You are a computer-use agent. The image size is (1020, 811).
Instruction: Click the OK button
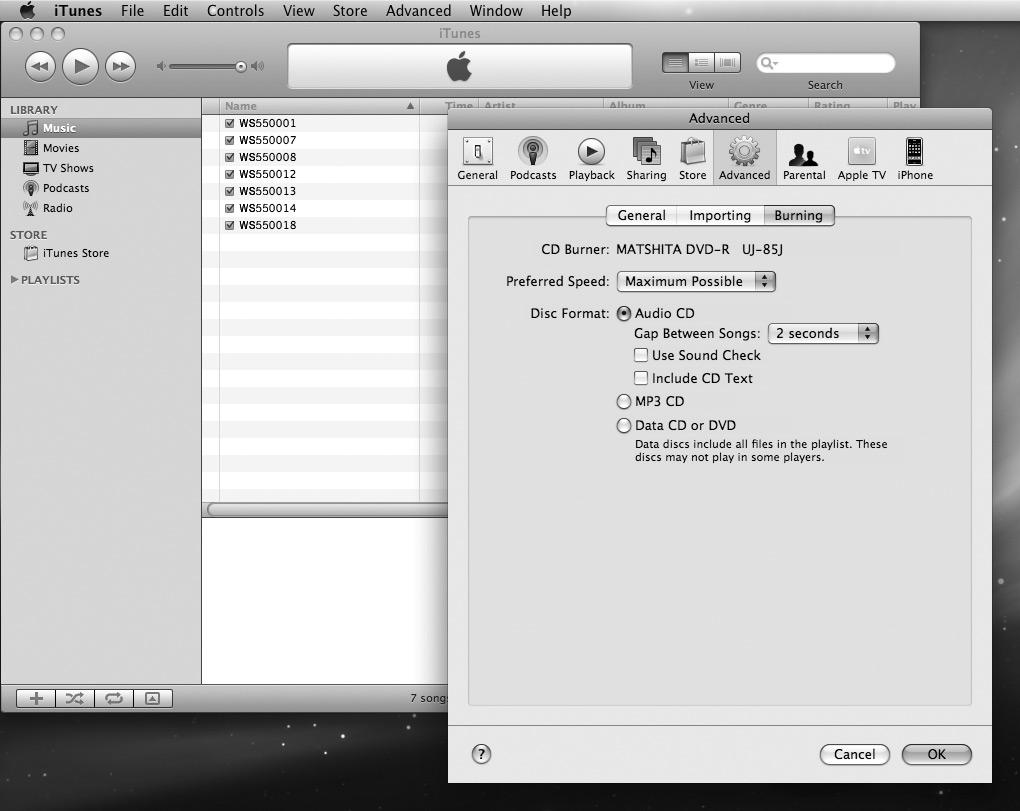tap(937, 754)
